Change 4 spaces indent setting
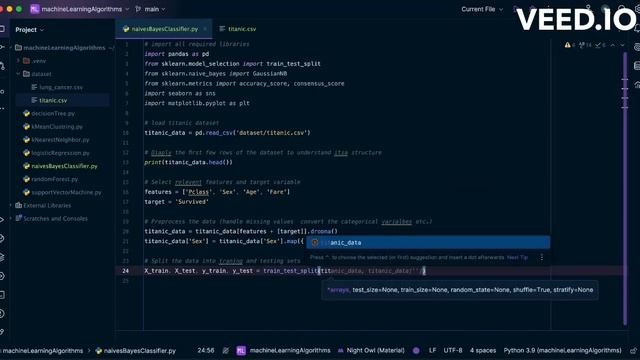640x360 pixels. point(483,351)
